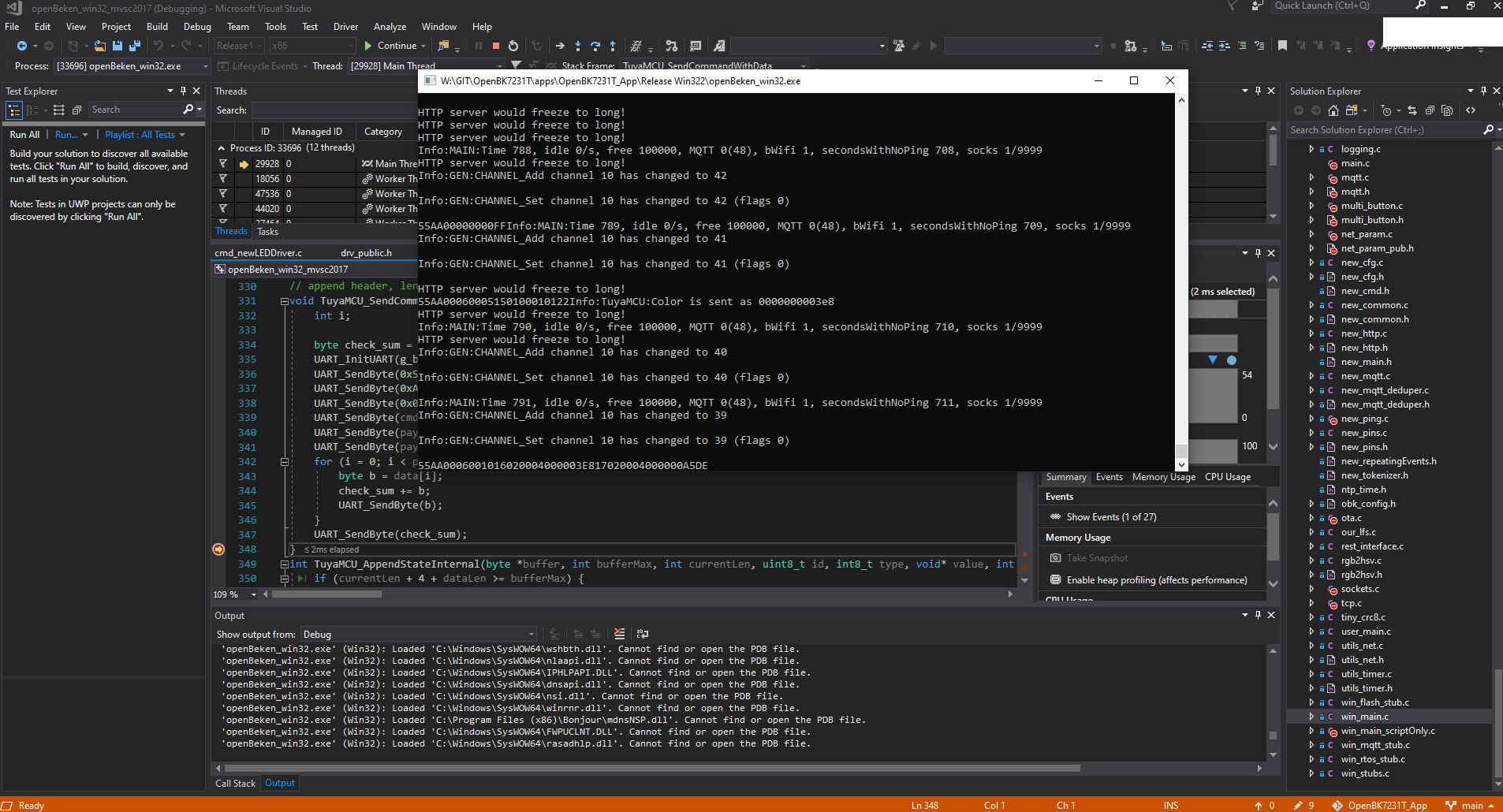The width and height of the screenshot is (1503, 812).
Task: Open the Debug menu
Action: 197,27
